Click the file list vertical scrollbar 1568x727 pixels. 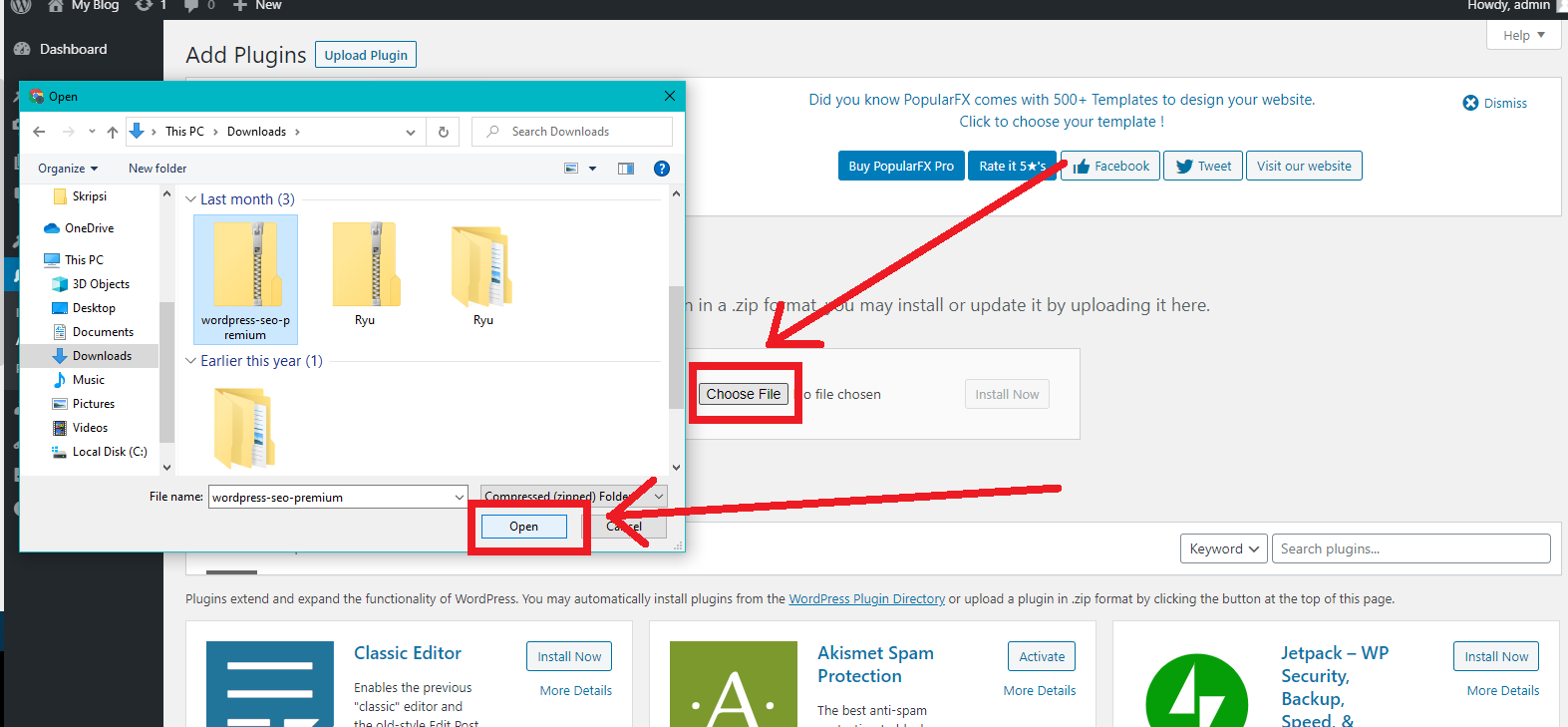[677, 349]
